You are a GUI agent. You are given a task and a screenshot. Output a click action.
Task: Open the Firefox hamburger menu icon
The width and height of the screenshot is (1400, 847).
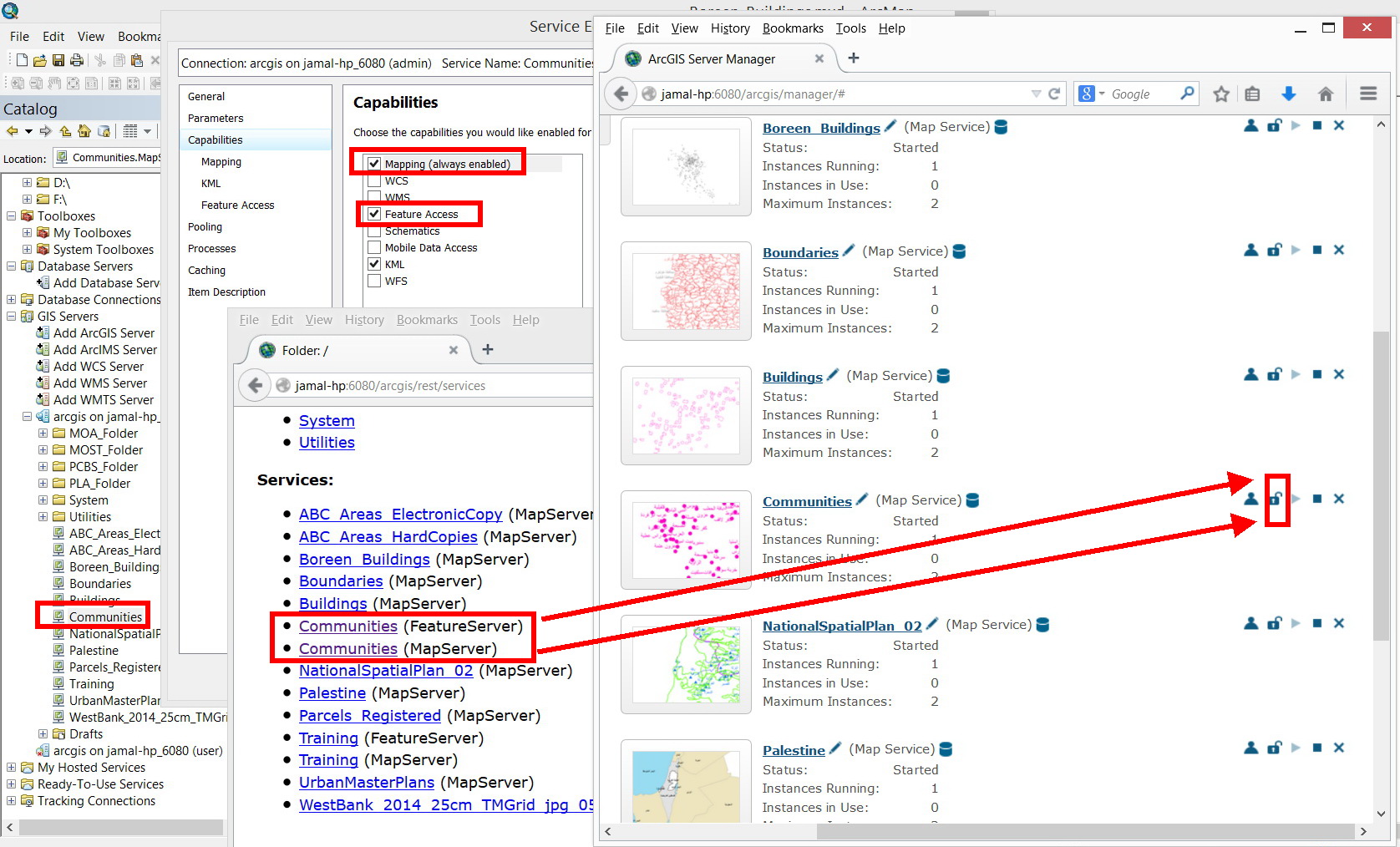coord(1368,94)
